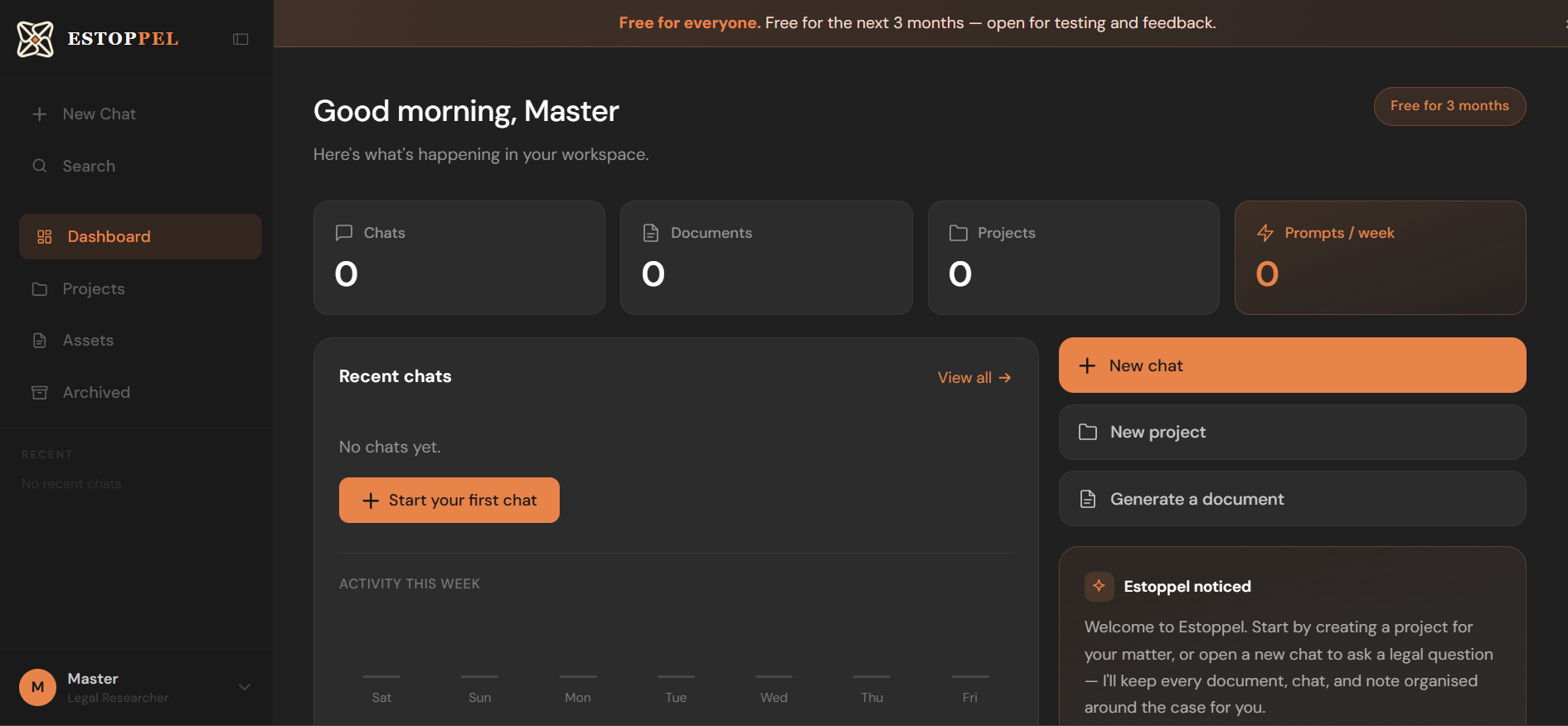Click the Master user avatar
This screenshot has width=1568, height=726.
pos(37,687)
